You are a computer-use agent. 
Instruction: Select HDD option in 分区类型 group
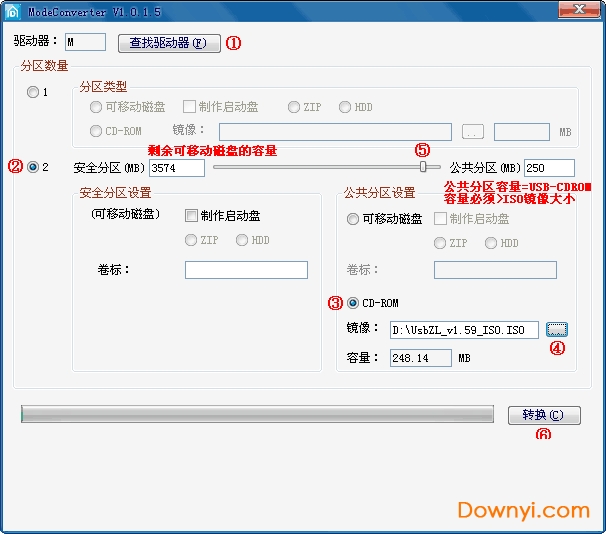coord(345,107)
